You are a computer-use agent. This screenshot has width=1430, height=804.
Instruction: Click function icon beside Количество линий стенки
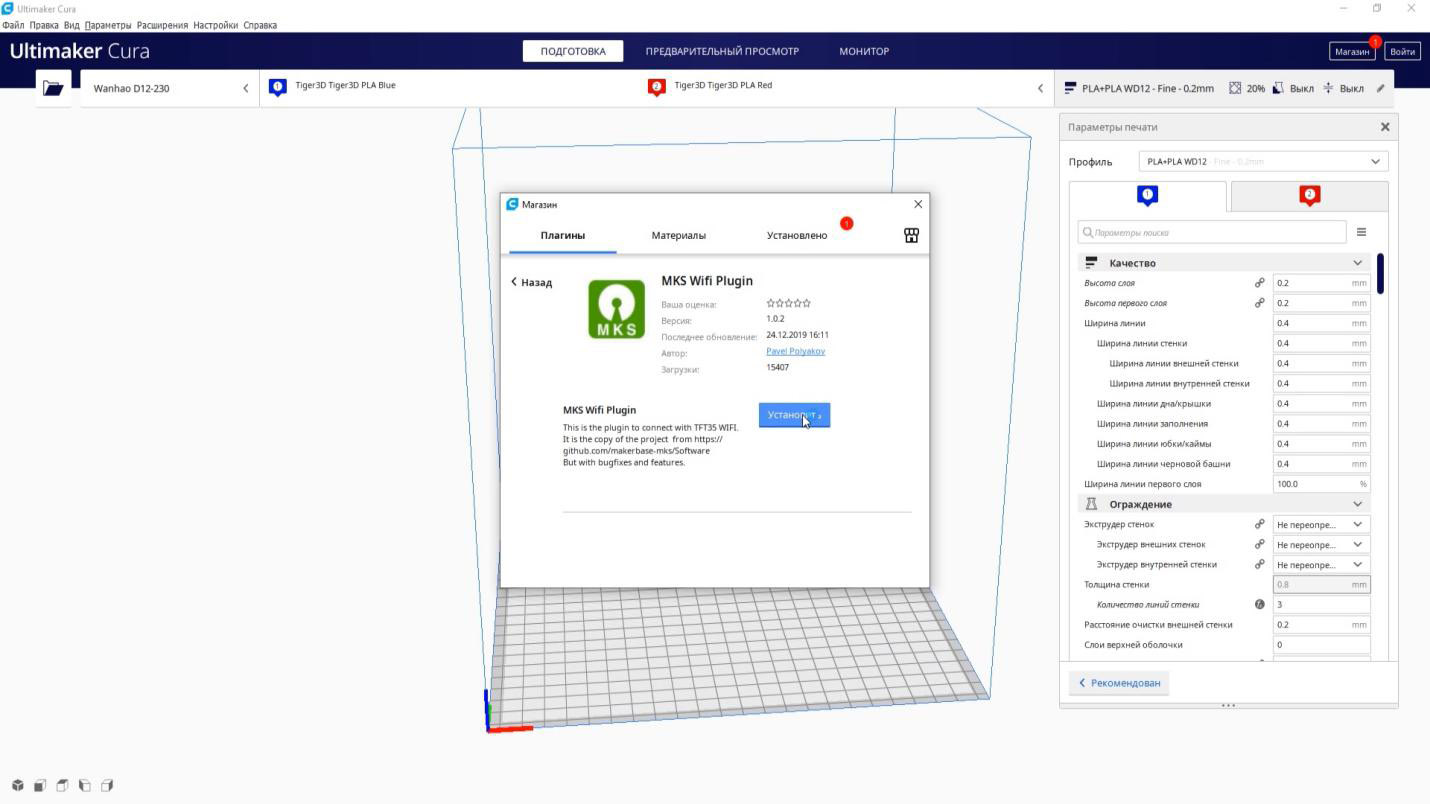pos(1259,604)
